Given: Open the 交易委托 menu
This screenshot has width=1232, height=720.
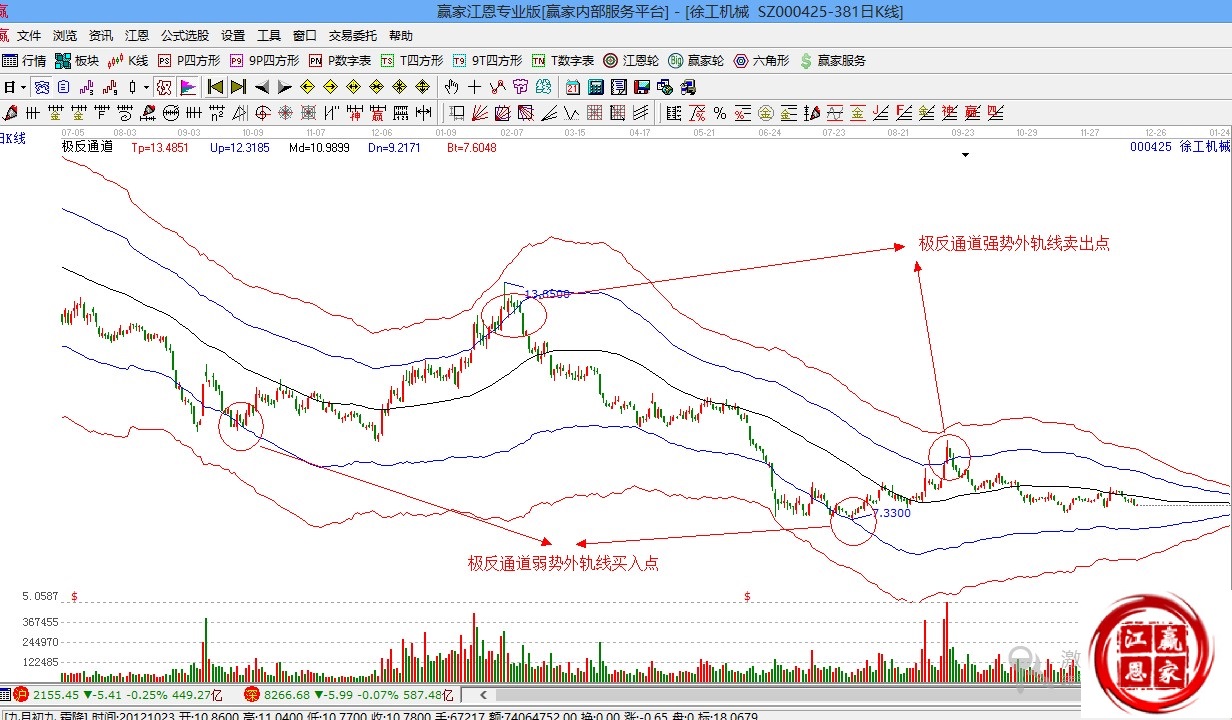Looking at the screenshot, I should [x=353, y=36].
